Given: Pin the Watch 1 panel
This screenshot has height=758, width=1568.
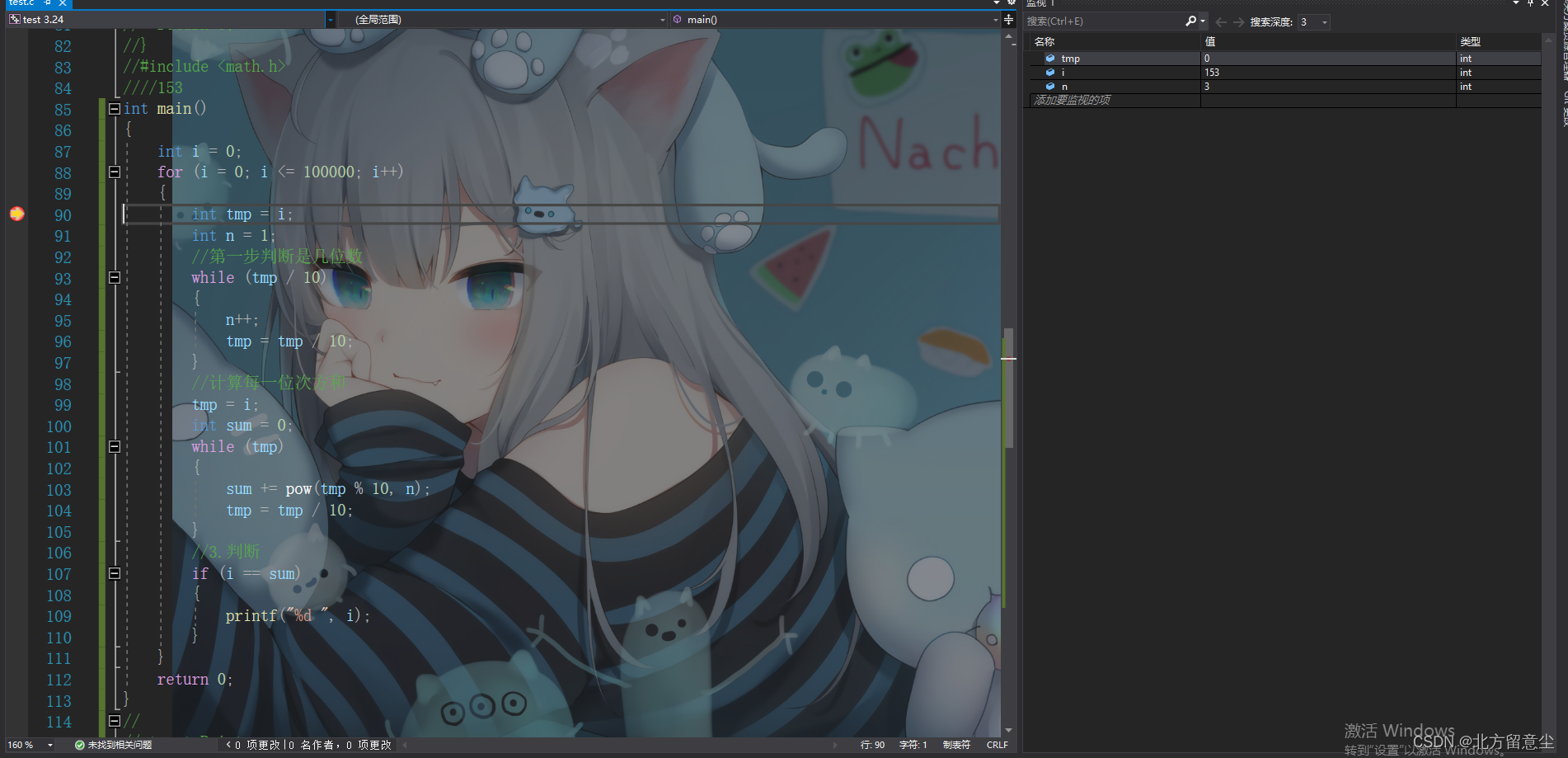Looking at the screenshot, I should click(1531, 3).
